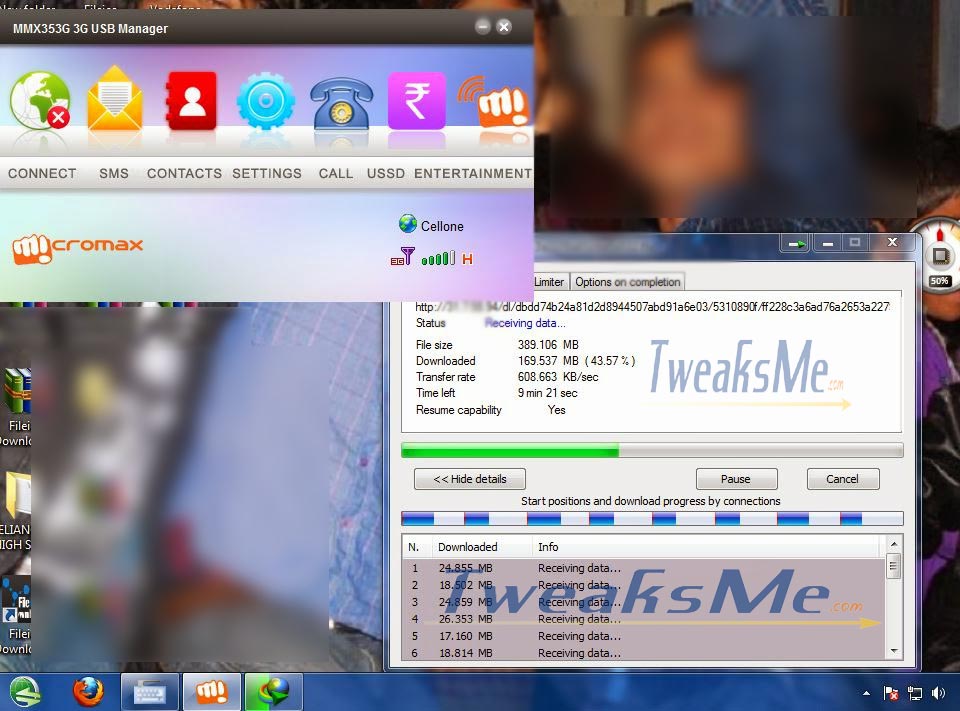Open Internet Download Manager taskbar button

point(274,692)
